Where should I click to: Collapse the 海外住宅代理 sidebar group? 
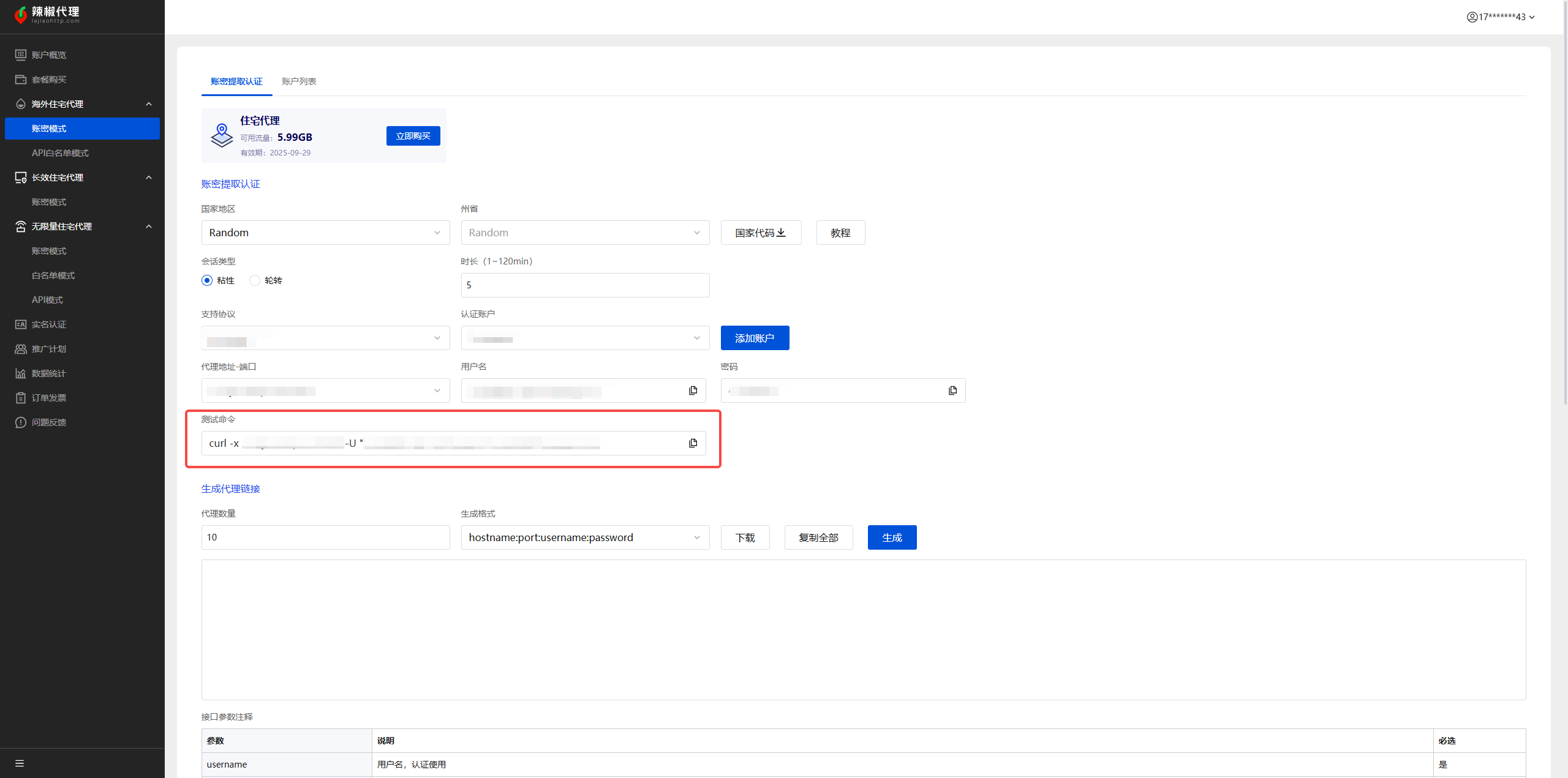(148, 104)
